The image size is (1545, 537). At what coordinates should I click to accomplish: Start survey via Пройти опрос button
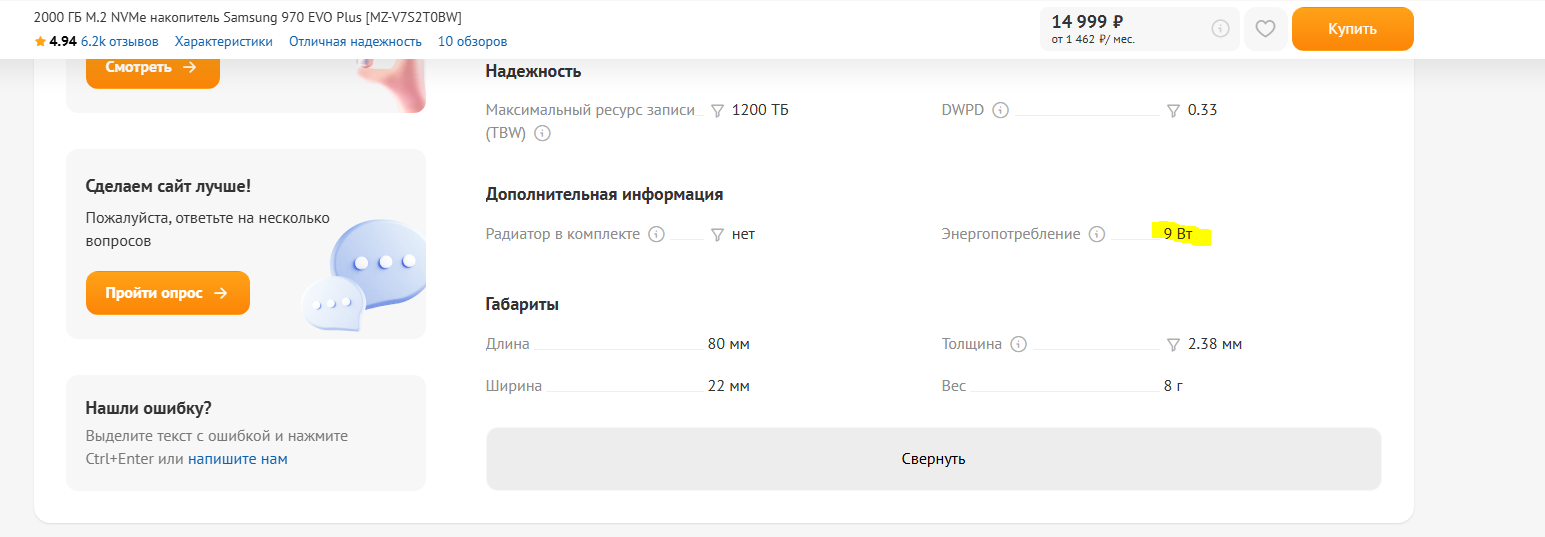coord(168,293)
